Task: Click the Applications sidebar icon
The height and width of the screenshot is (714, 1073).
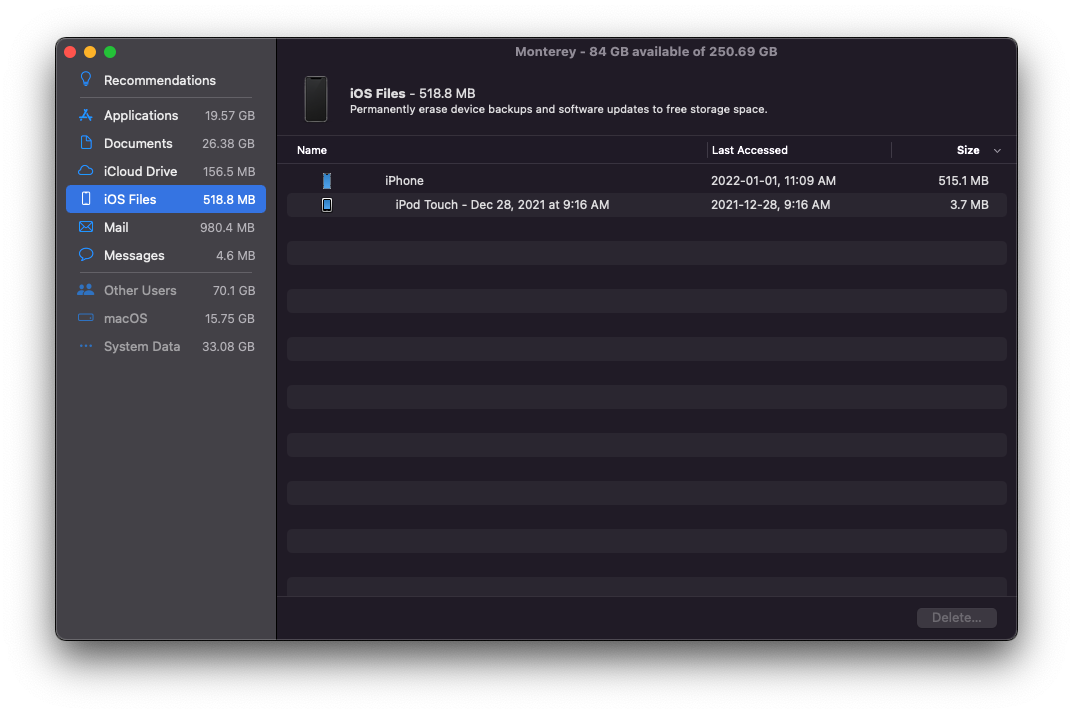Action: click(86, 115)
